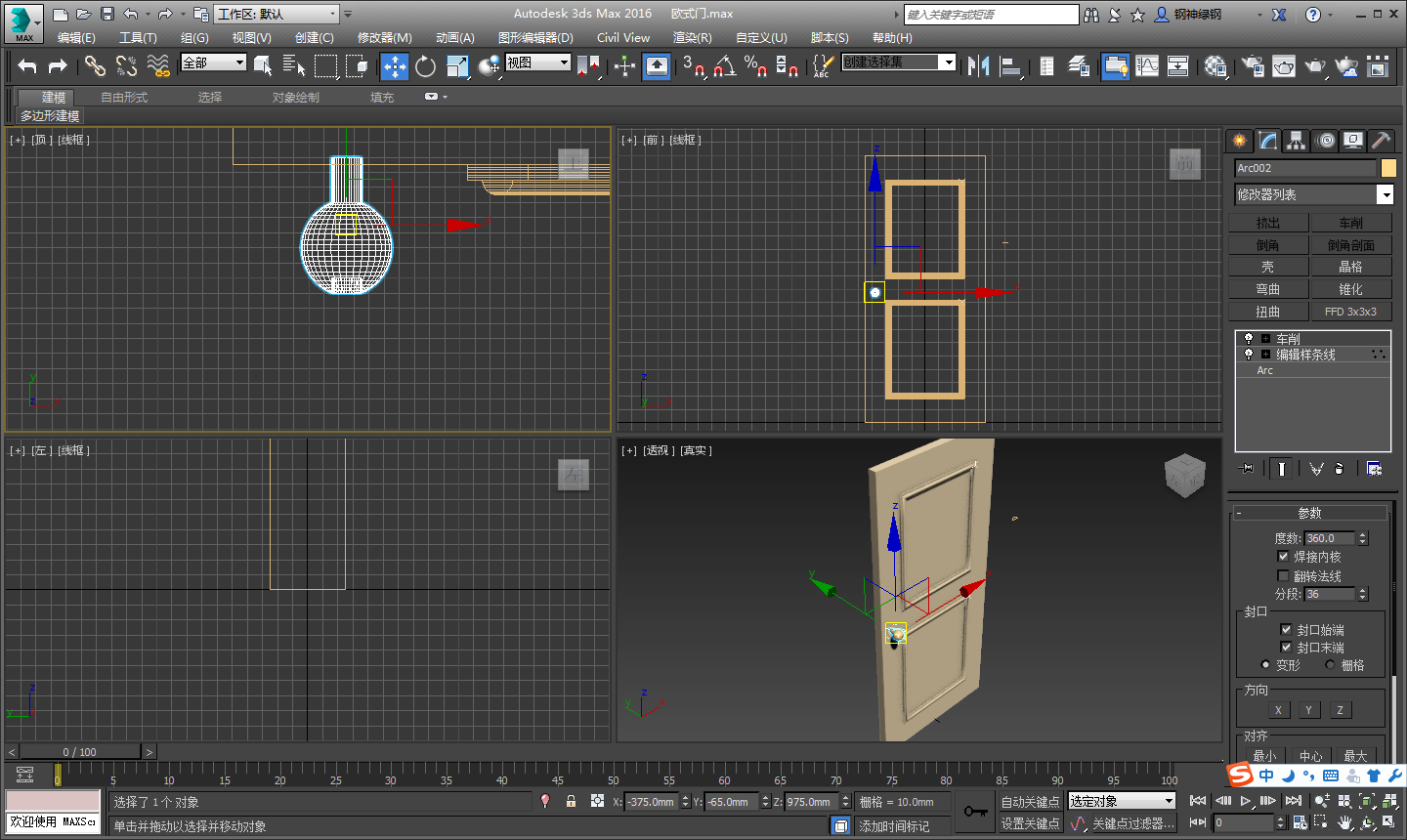Open Schematic View from toolbar
The image size is (1407, 840).
pos(1178,65)
